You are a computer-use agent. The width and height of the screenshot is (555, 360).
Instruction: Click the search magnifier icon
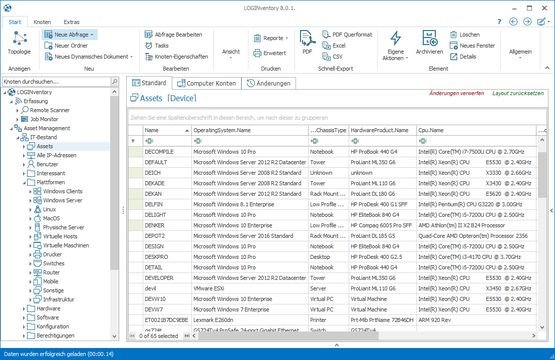[x=114, y=81]
